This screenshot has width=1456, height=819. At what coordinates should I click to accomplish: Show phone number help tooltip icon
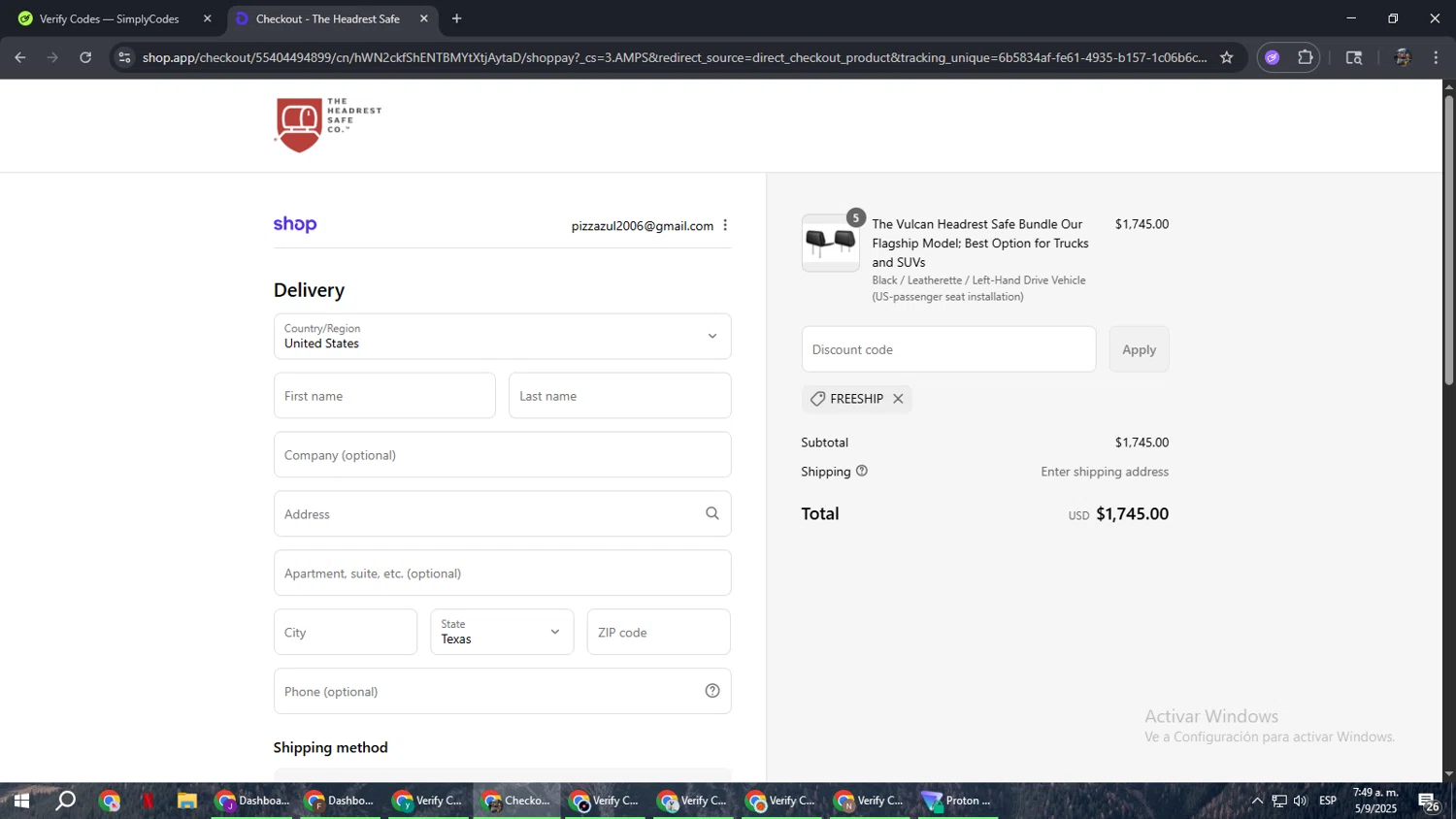pyautogui.click(x=712, y=691)
